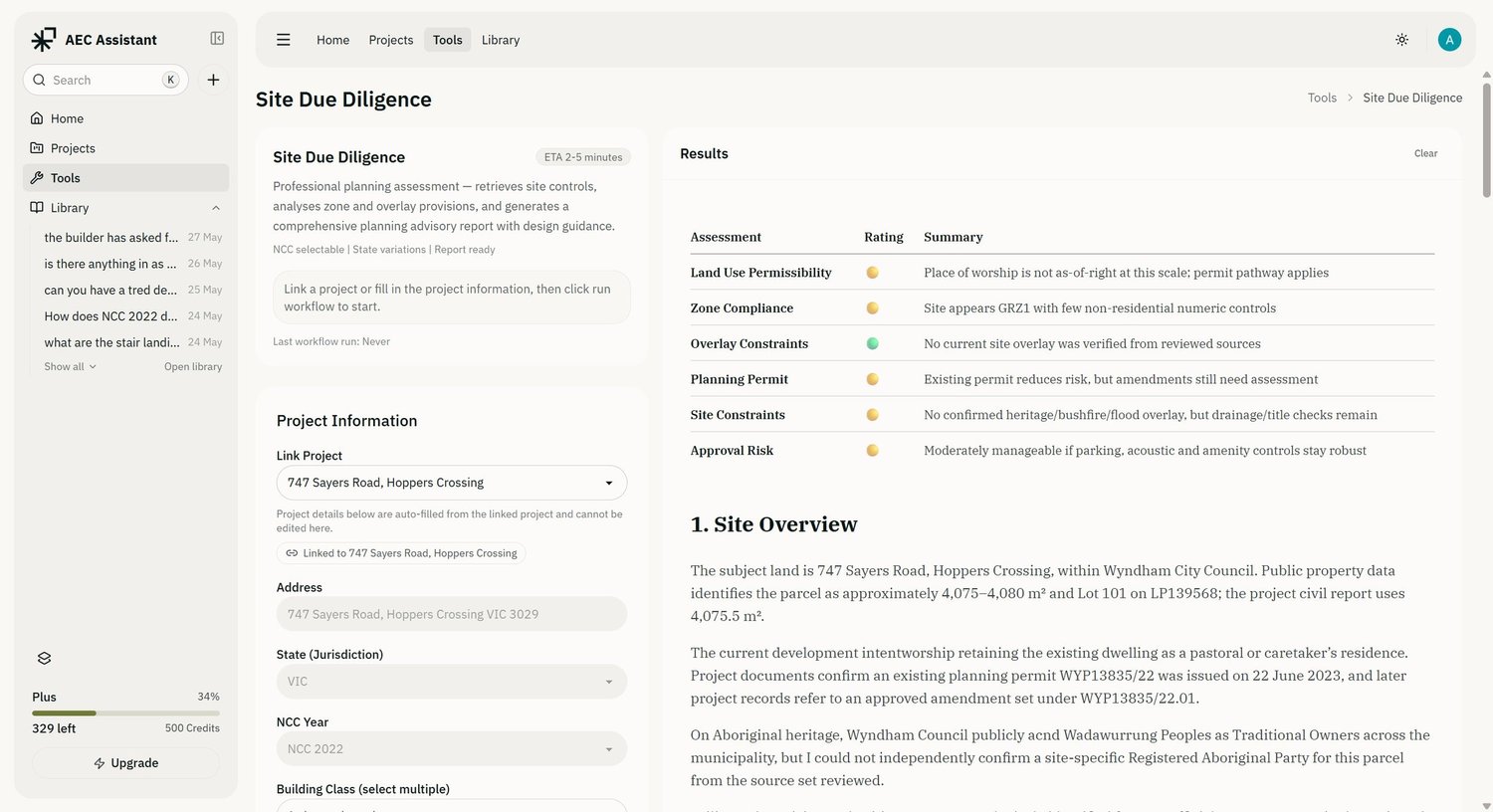This screenshot has width=1493, height=812.
Task: Click the AEC Assistant logo icon
Action: click(43, 40)
